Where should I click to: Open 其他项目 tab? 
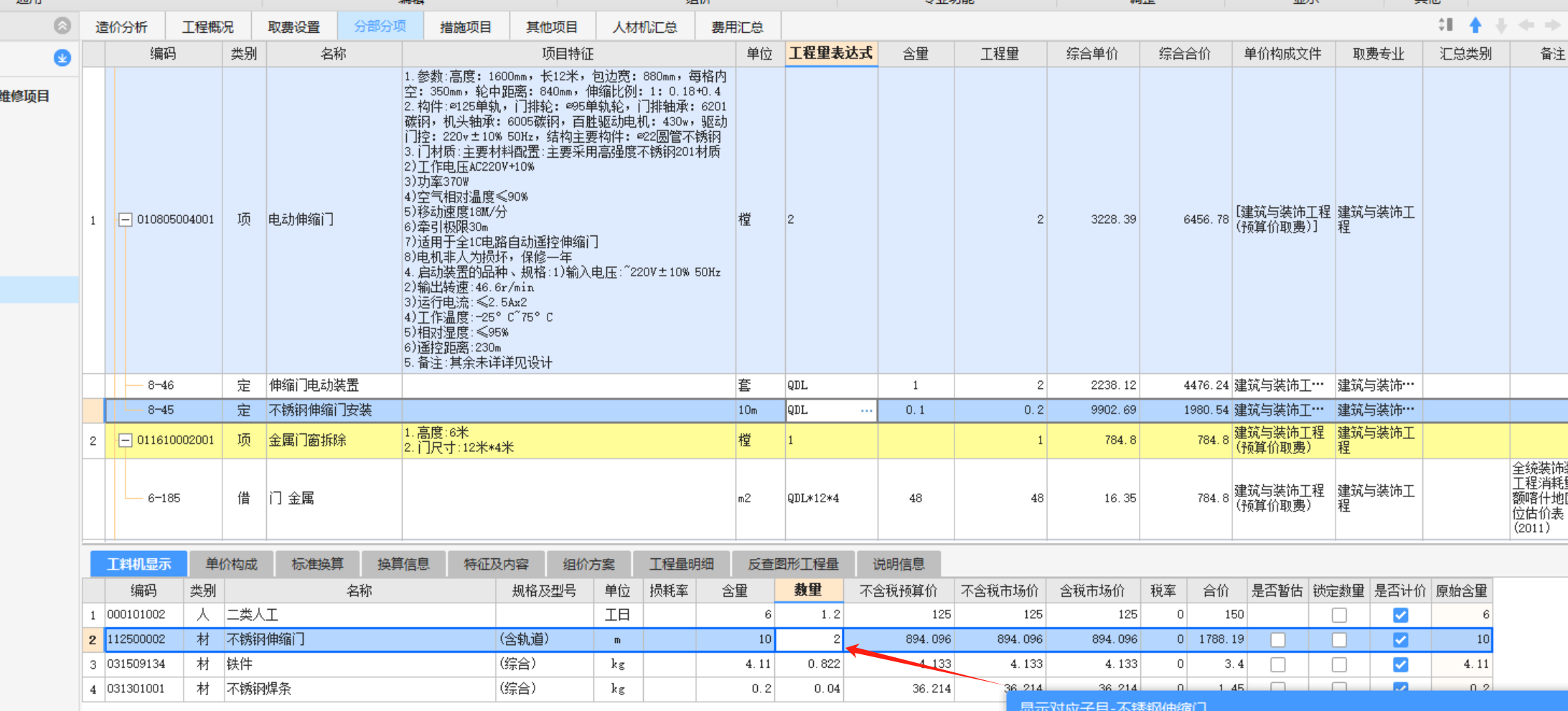tap(552, 27)
